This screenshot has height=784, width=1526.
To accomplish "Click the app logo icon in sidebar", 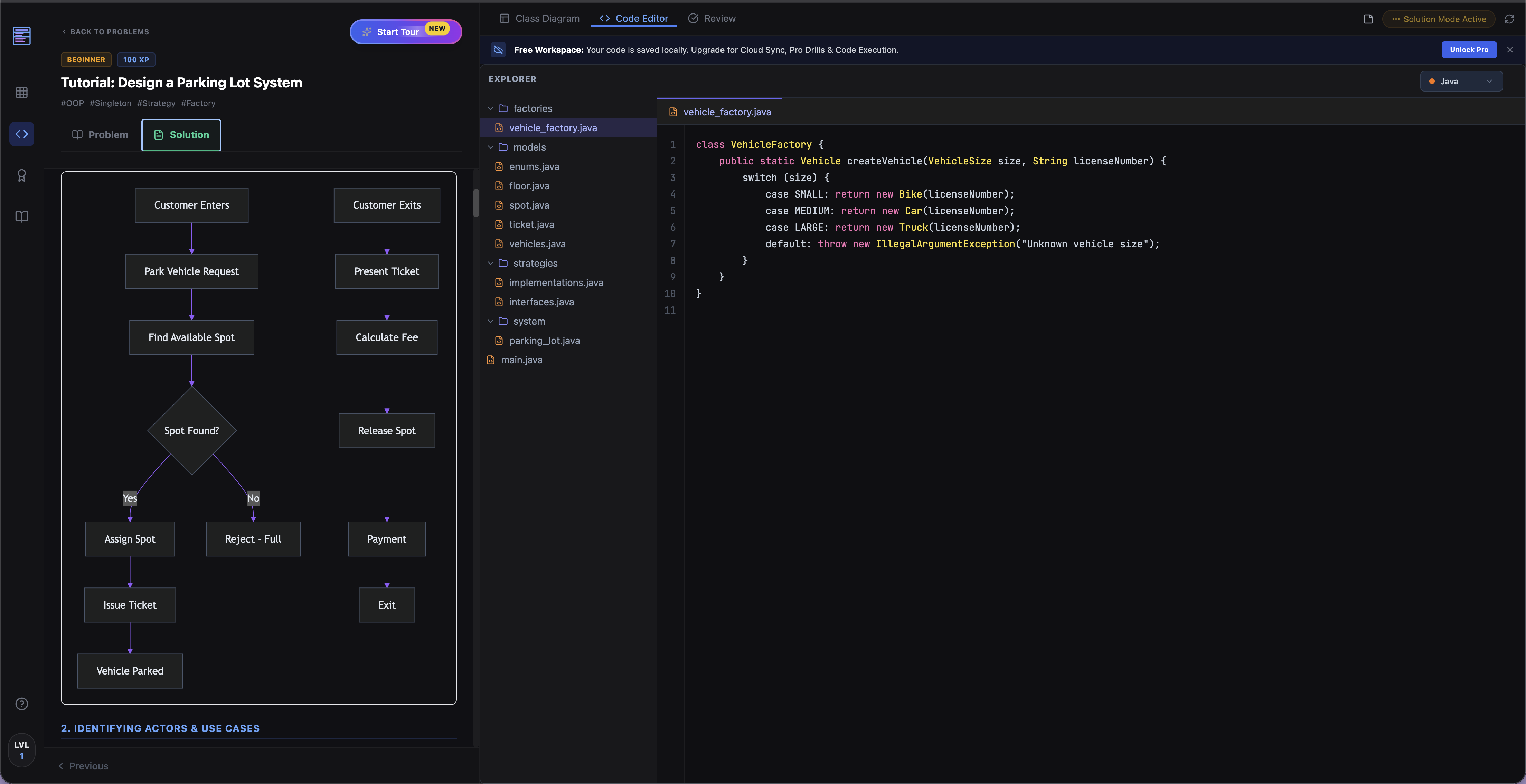I will [21, 36].
